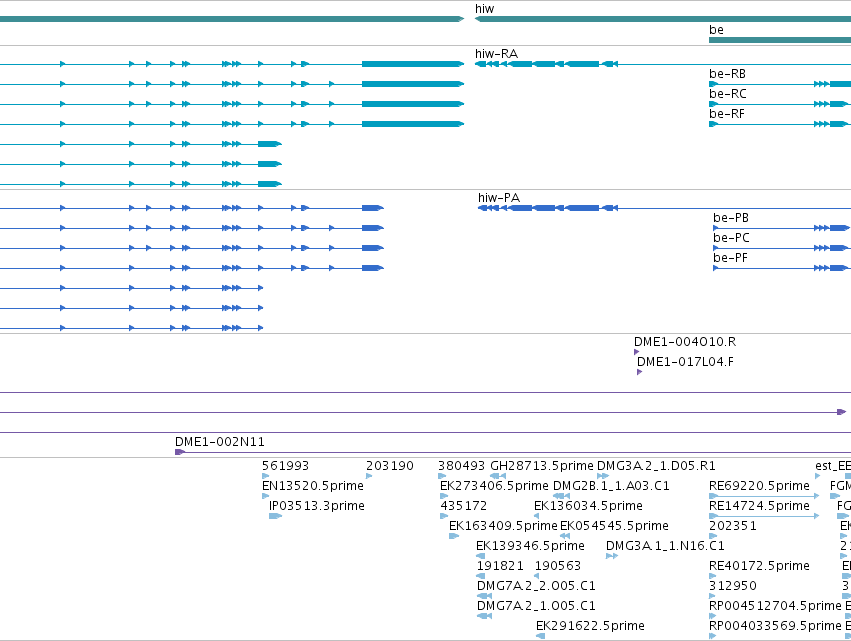Select EST 380493

(461, 466)
